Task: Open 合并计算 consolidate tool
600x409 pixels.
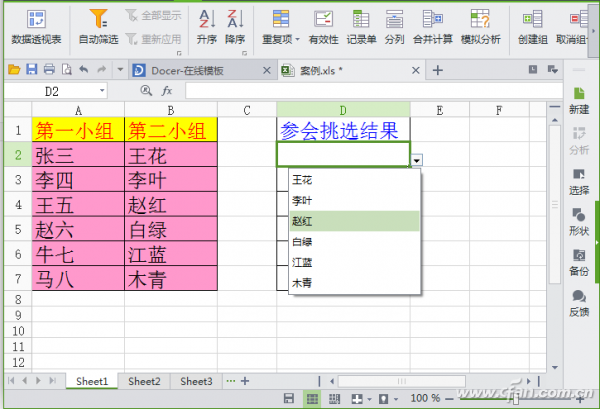Action: coord(433,27)
